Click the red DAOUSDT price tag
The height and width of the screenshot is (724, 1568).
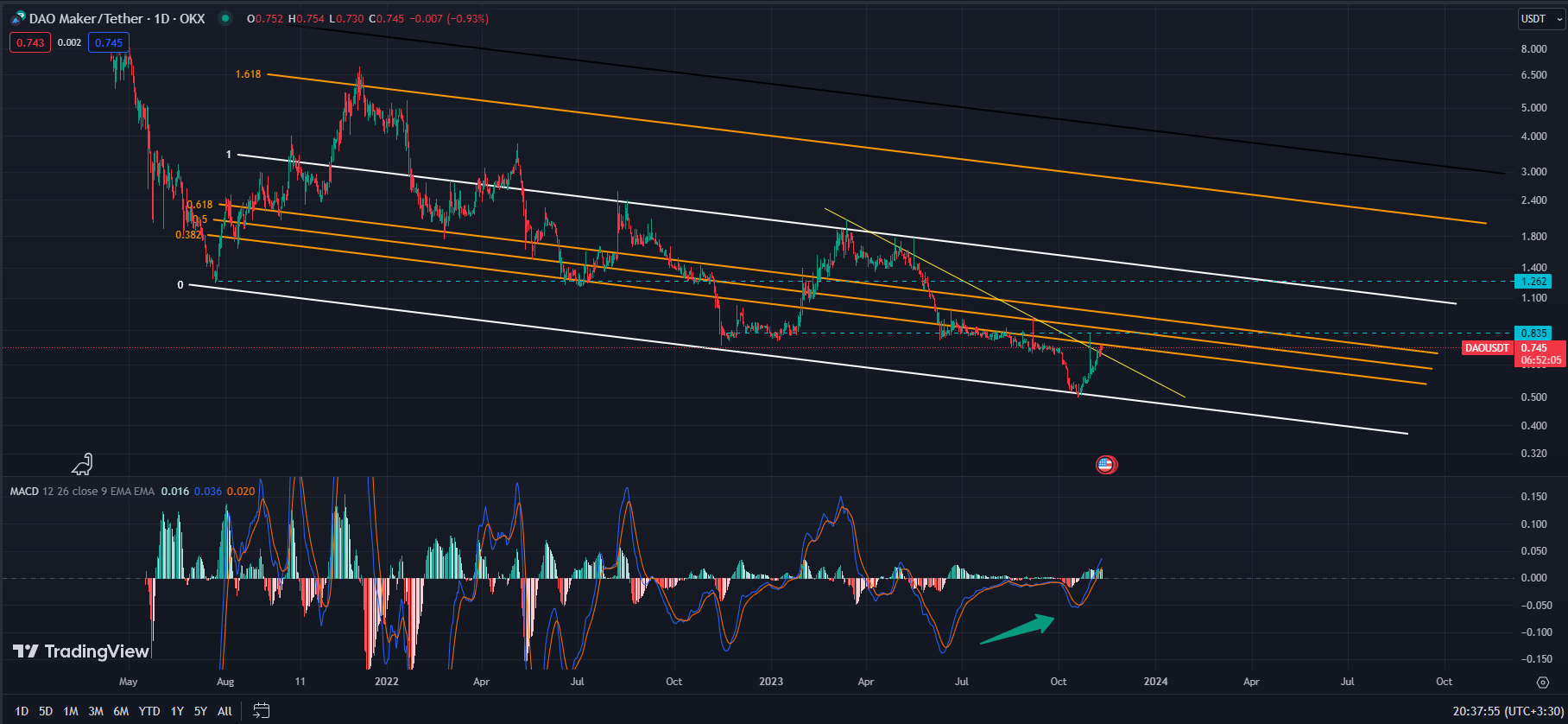coord(1488,348)
